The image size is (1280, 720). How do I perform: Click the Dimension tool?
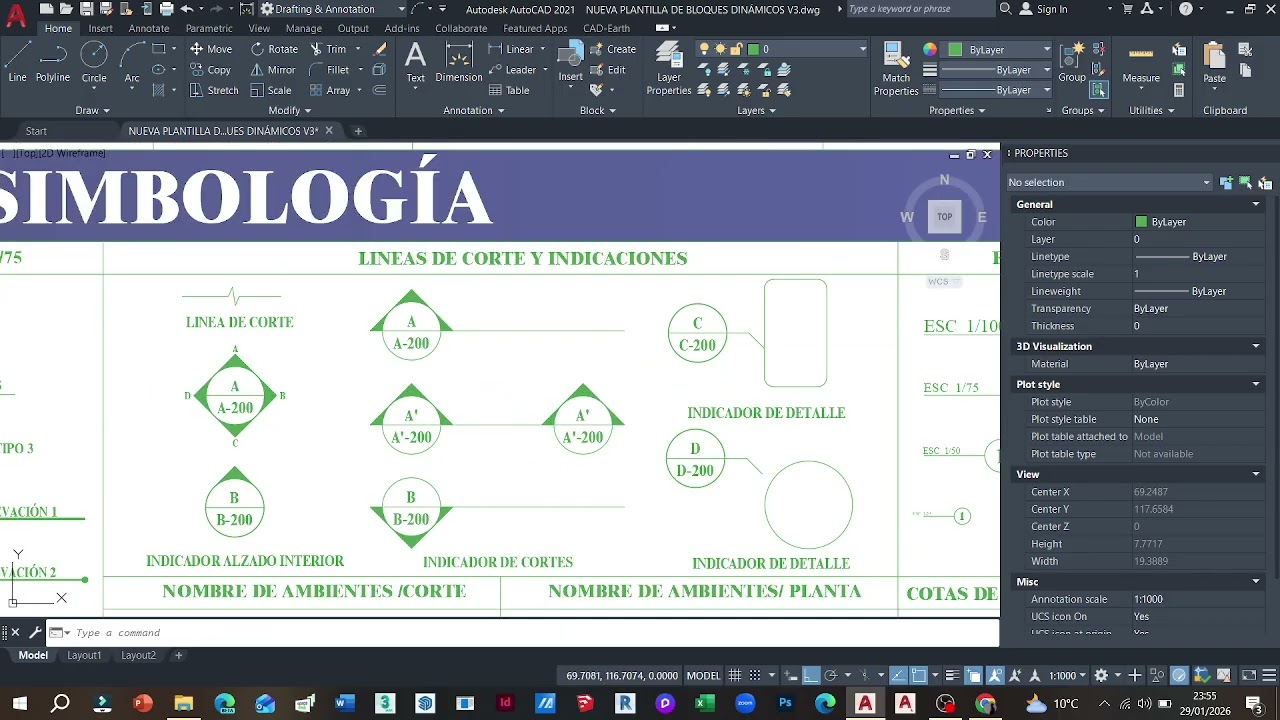[459, 62]
